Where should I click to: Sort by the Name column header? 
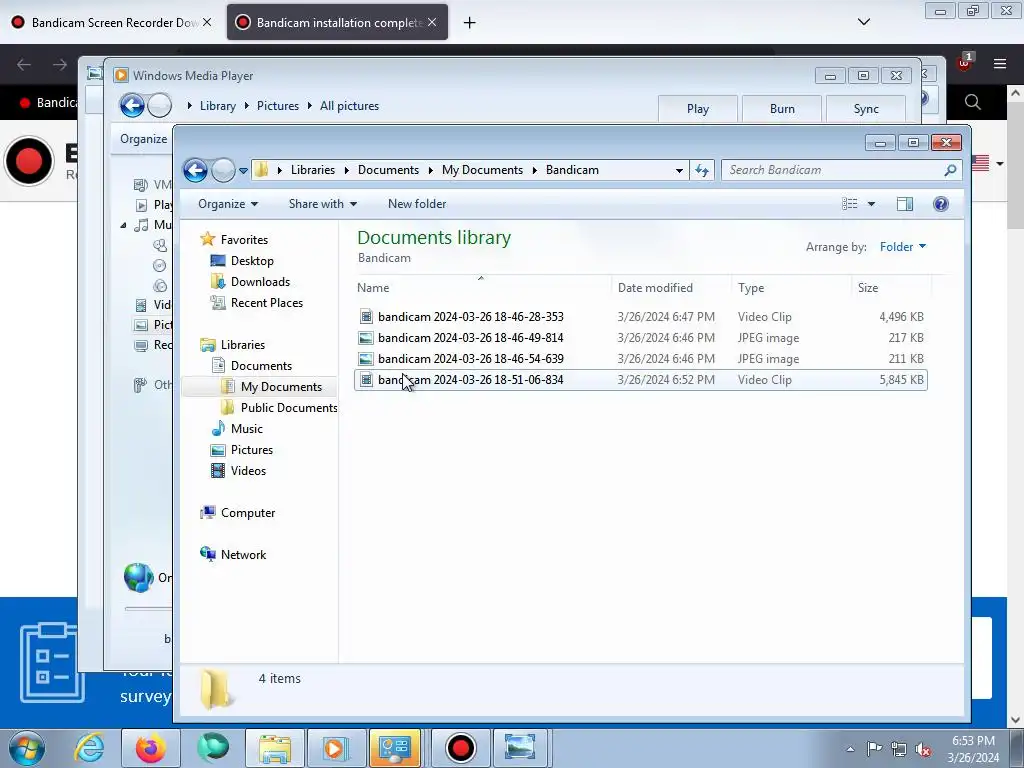(x=483, y=288)
